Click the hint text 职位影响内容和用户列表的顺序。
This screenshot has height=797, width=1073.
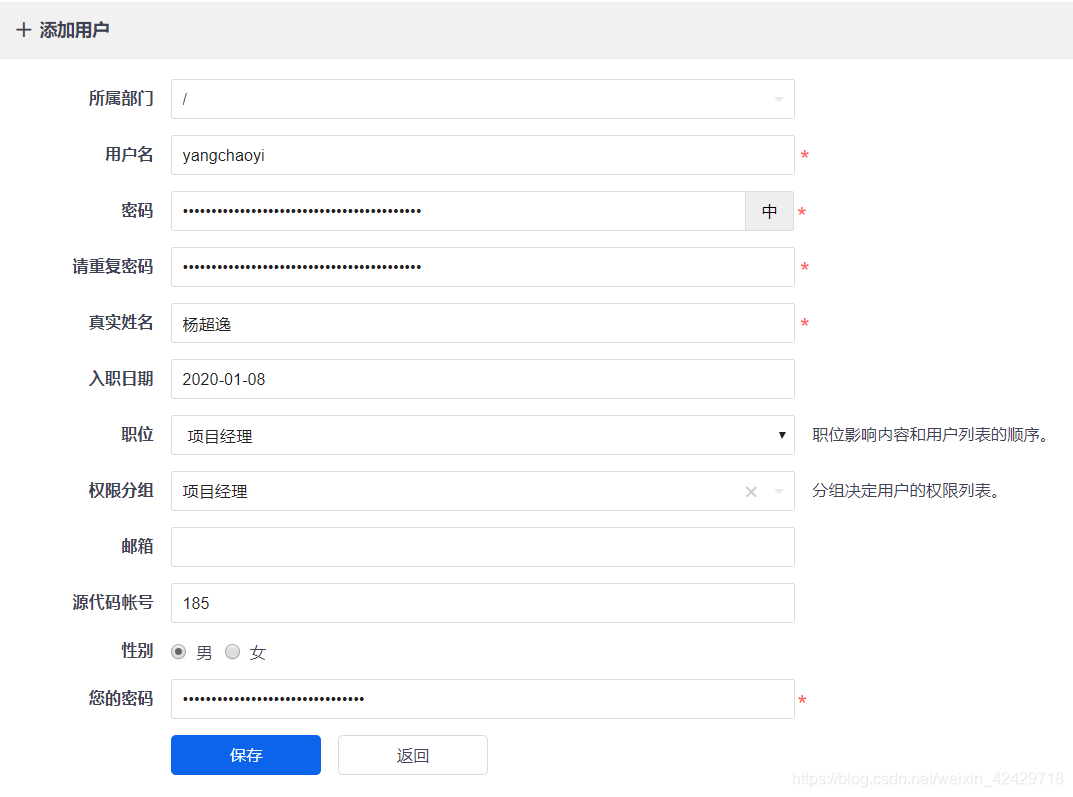click(931, 435)
